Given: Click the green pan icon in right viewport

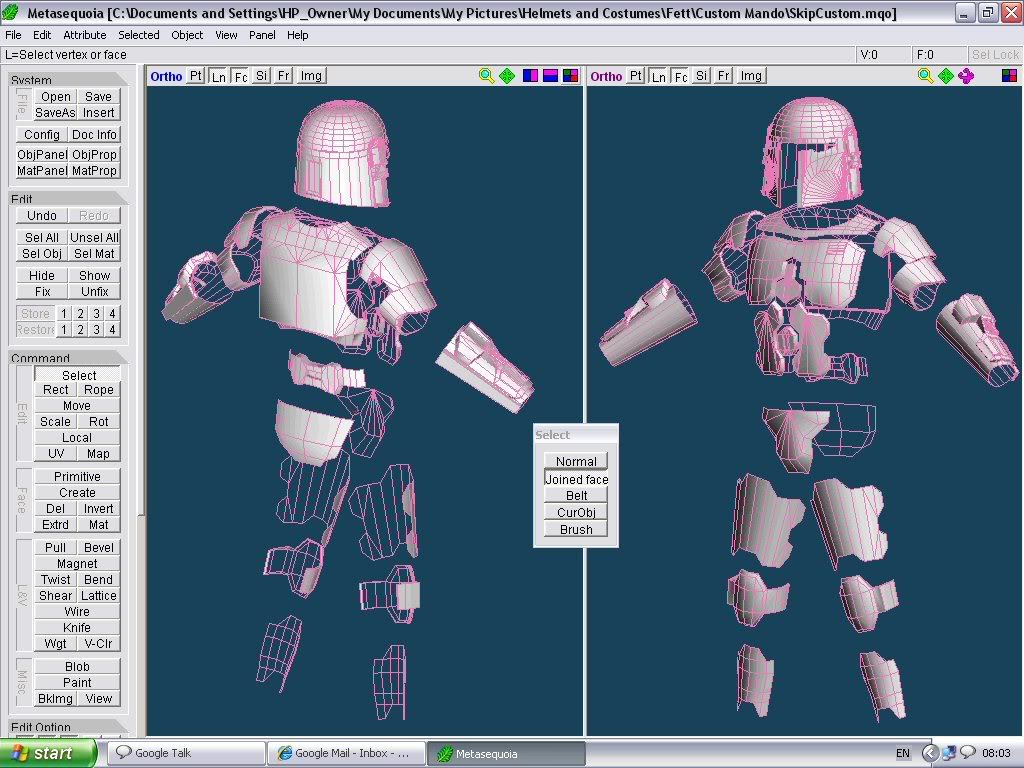Looking at the screenshot, I should (946, 76).
